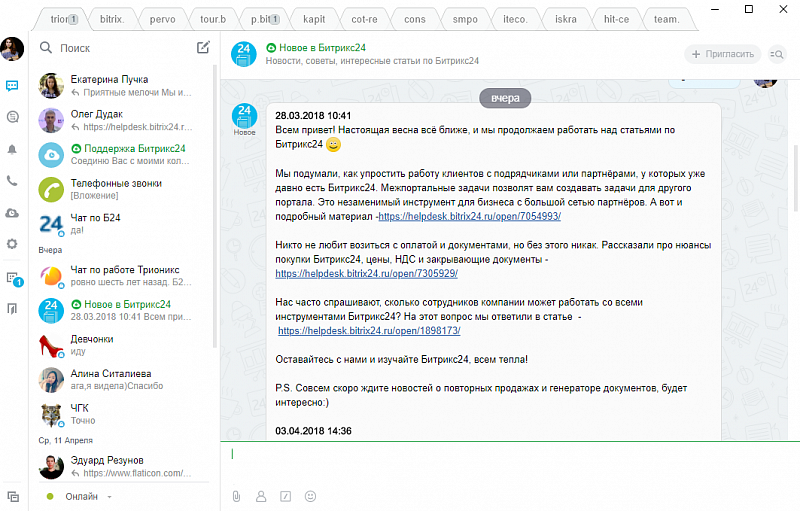Switch to the cons tab
This screenshot has width=800, height=511.
415,19
